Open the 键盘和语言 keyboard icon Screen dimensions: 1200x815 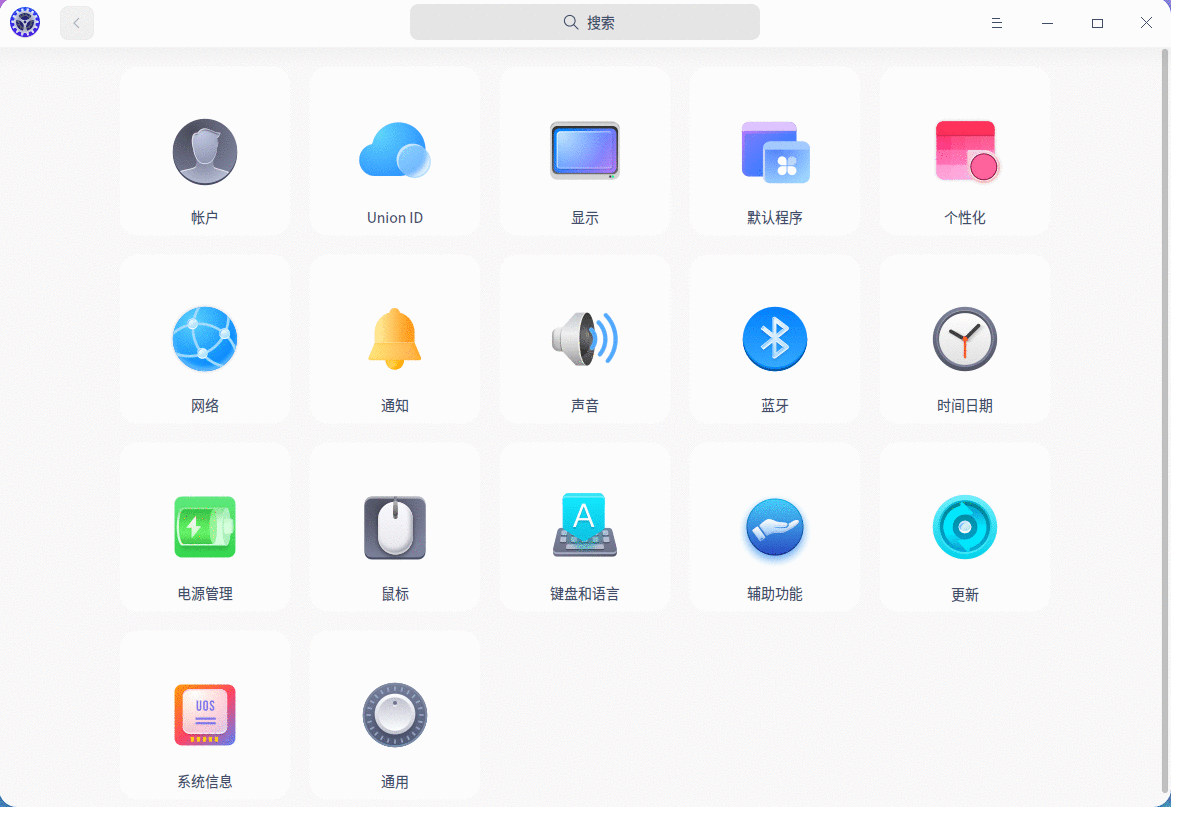point(585,525)
